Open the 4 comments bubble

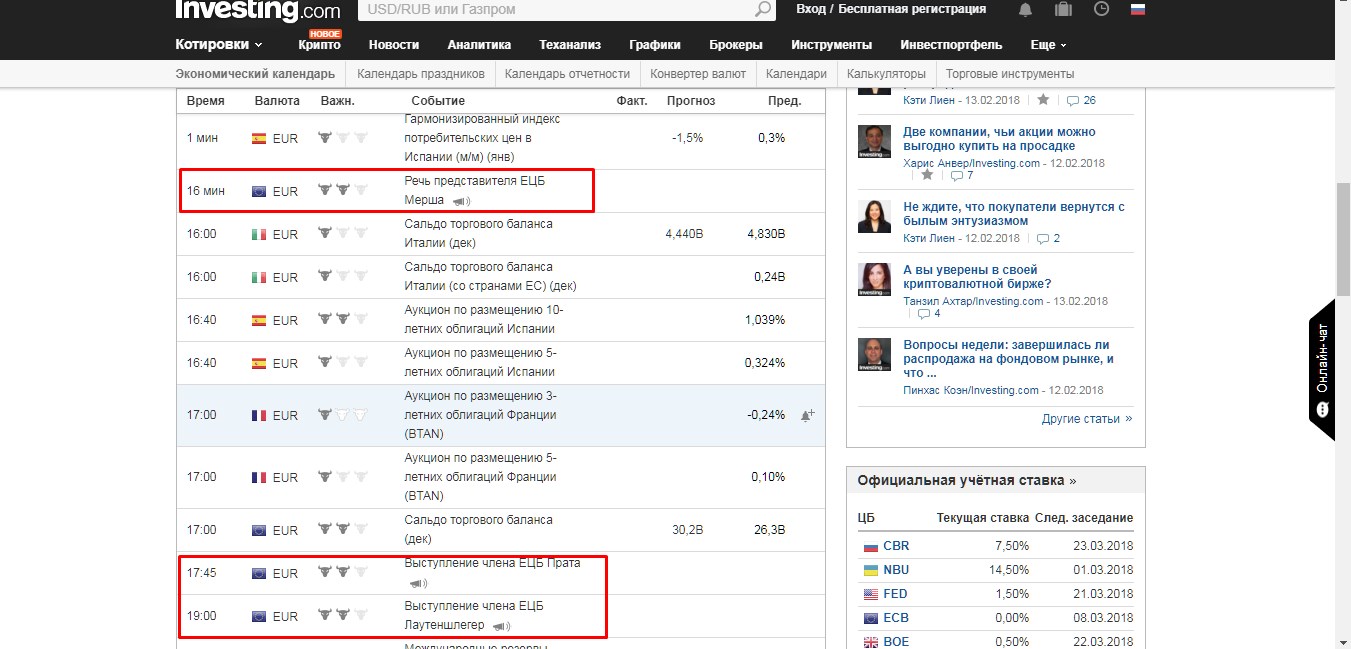point(928,314)
